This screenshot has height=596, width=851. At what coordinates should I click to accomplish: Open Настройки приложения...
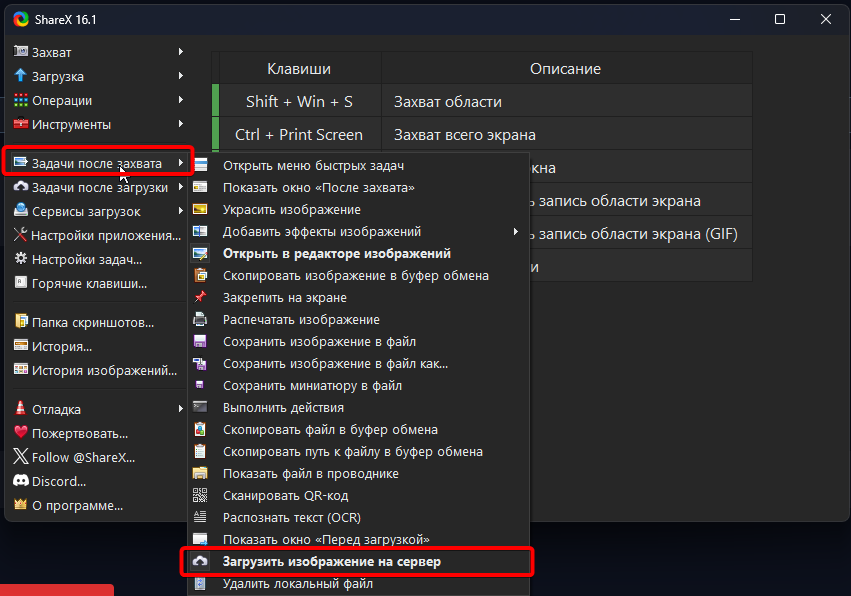[98, 235]
